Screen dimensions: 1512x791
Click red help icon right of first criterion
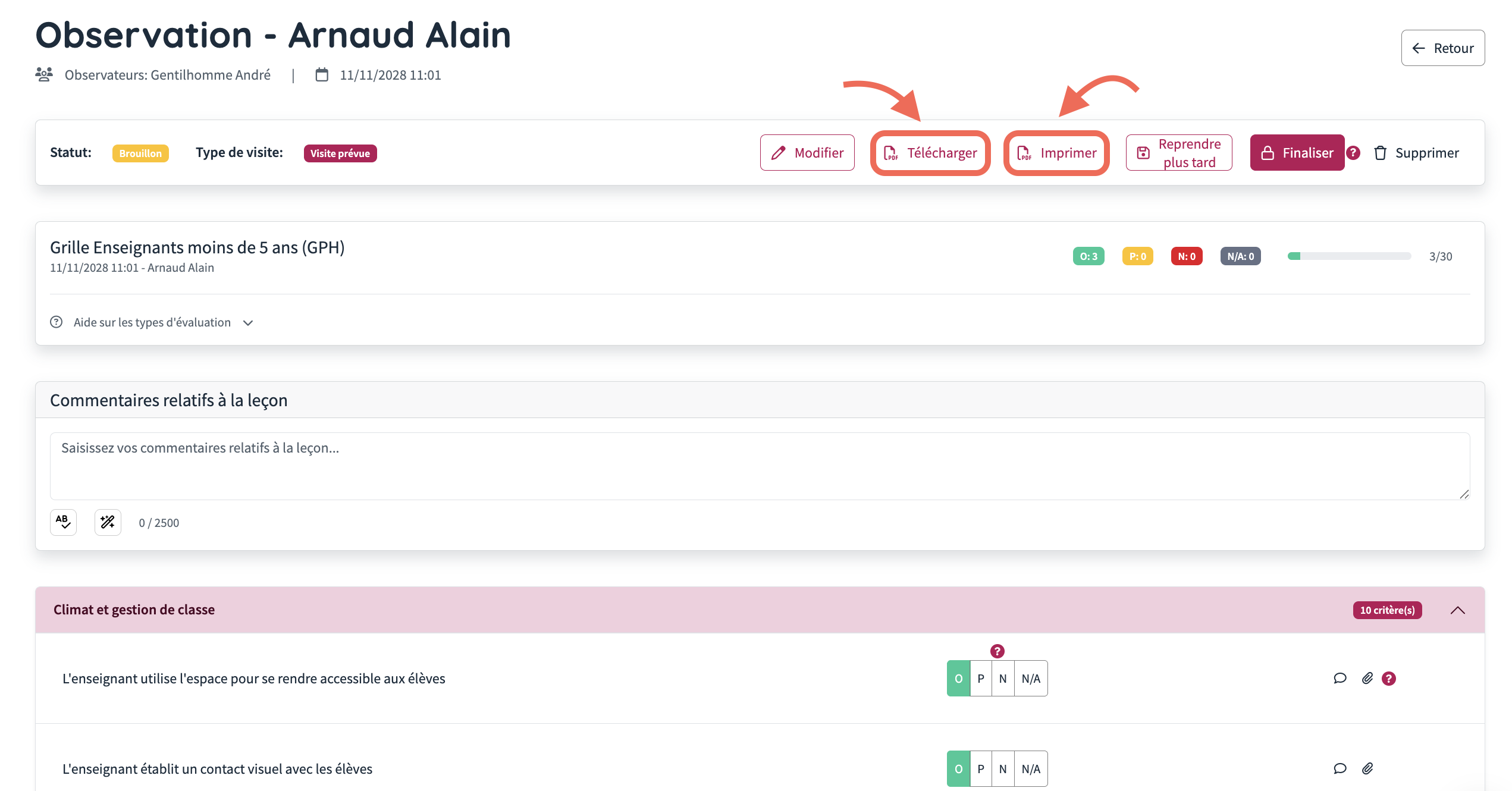1389,679
